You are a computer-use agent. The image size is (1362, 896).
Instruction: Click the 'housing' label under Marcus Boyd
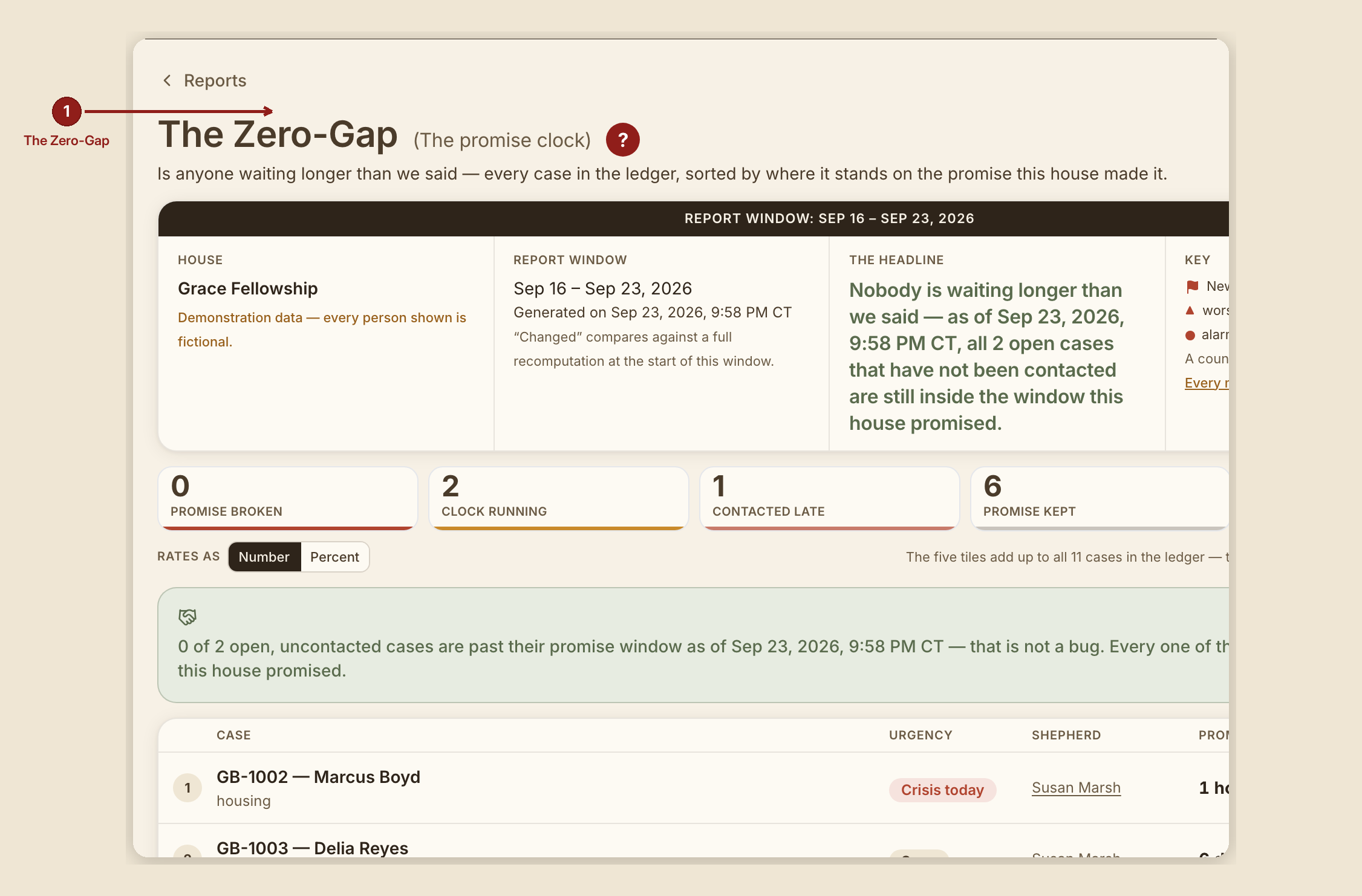(x=244, y=801)
